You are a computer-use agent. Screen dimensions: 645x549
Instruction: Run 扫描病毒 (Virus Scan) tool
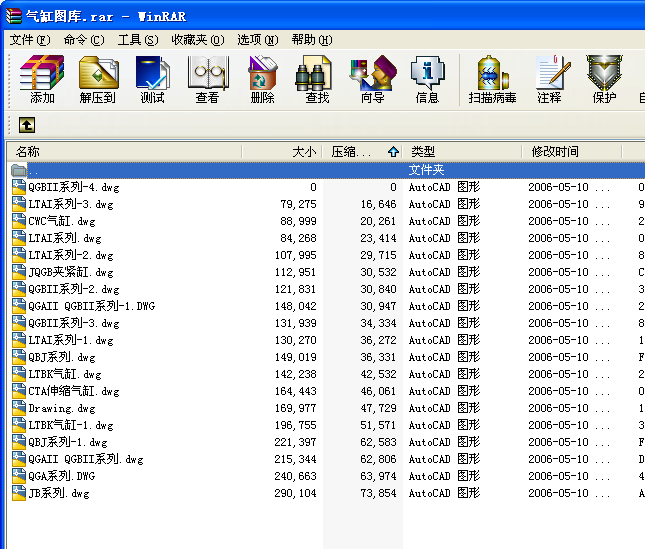[493, 79]
